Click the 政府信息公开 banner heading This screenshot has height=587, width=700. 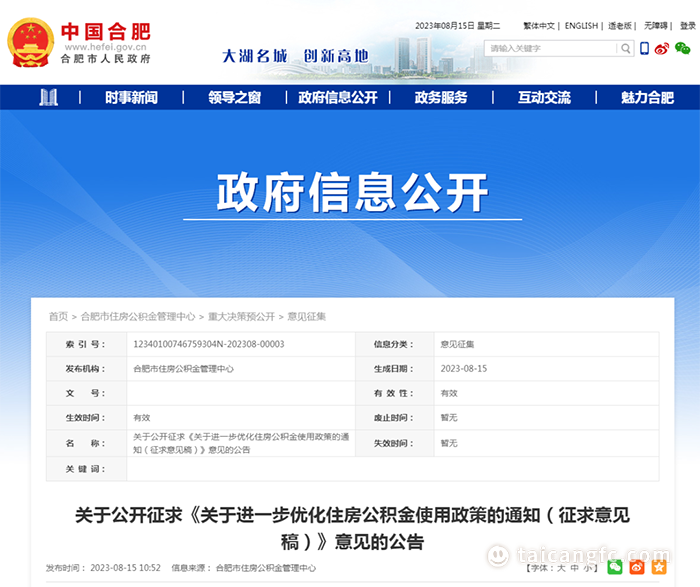(353, 192)
